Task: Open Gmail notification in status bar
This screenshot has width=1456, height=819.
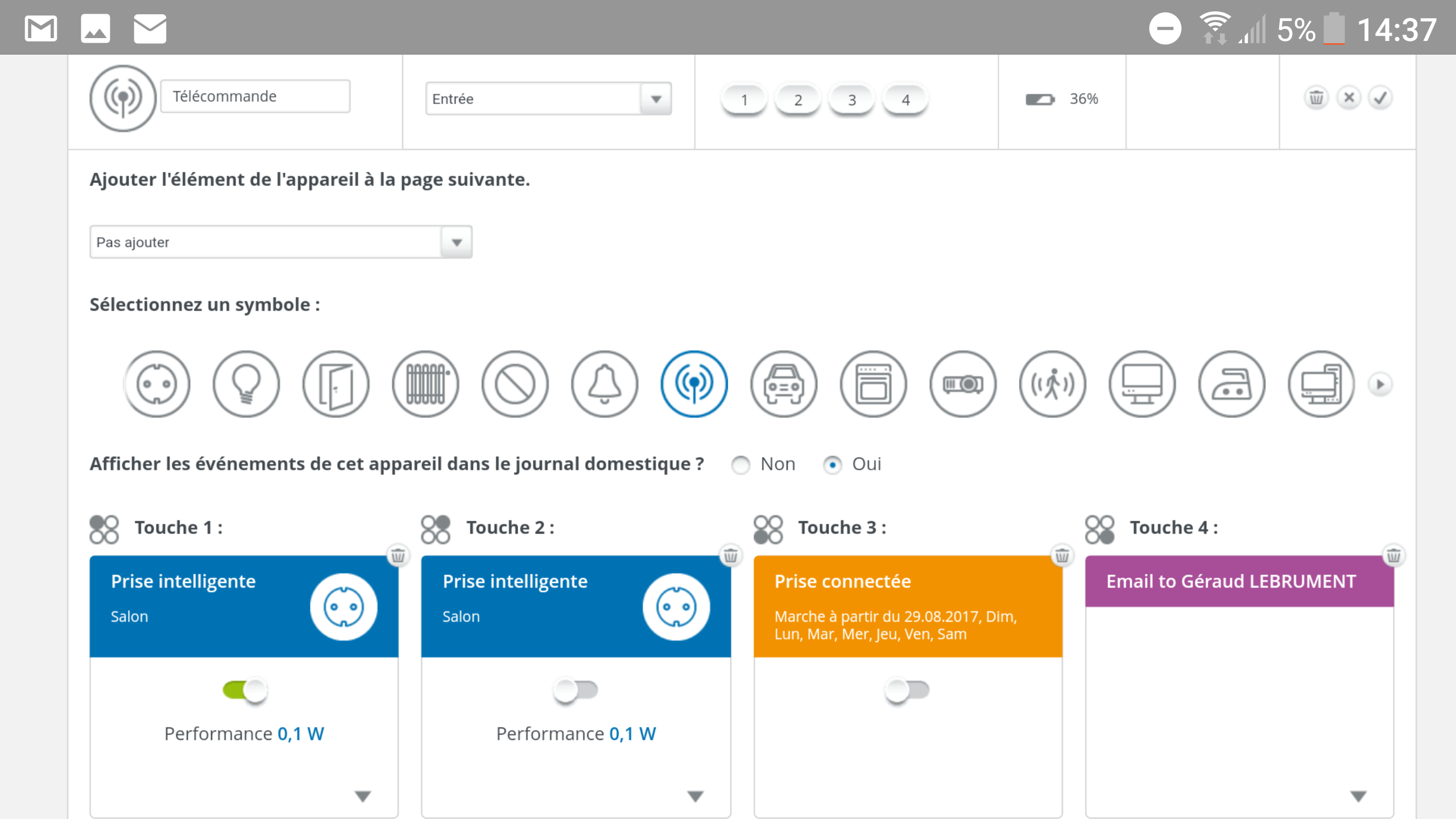Action: click(x=41, y=28)
